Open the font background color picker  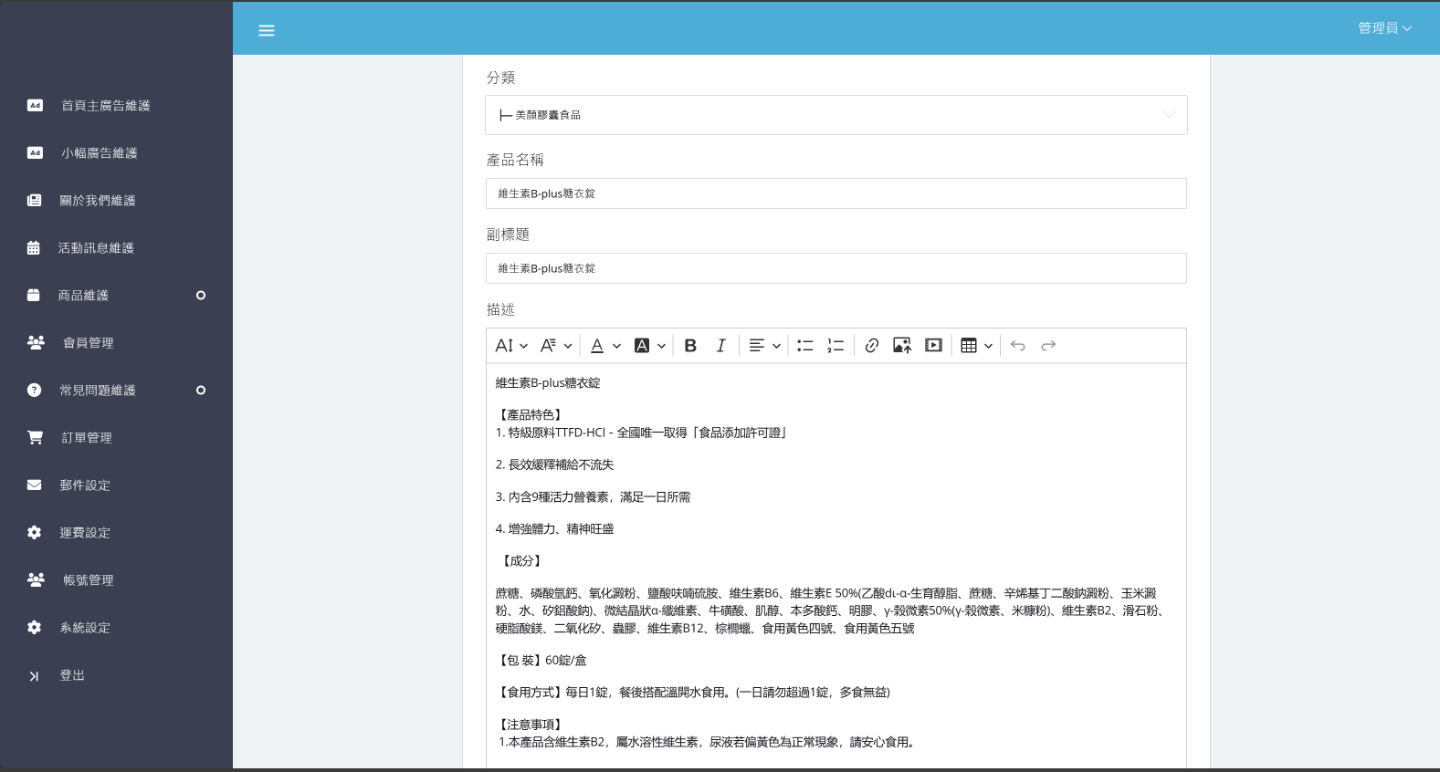click(650, 346)
